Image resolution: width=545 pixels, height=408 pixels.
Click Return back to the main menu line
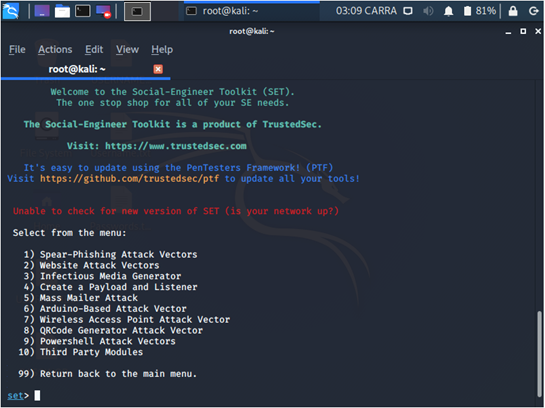[108, 374]
